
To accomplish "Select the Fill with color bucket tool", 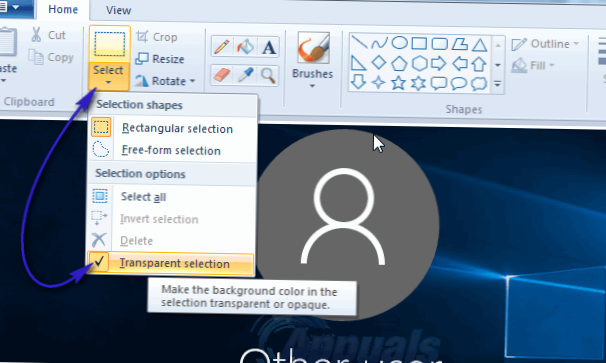I will tap(245, 47).
